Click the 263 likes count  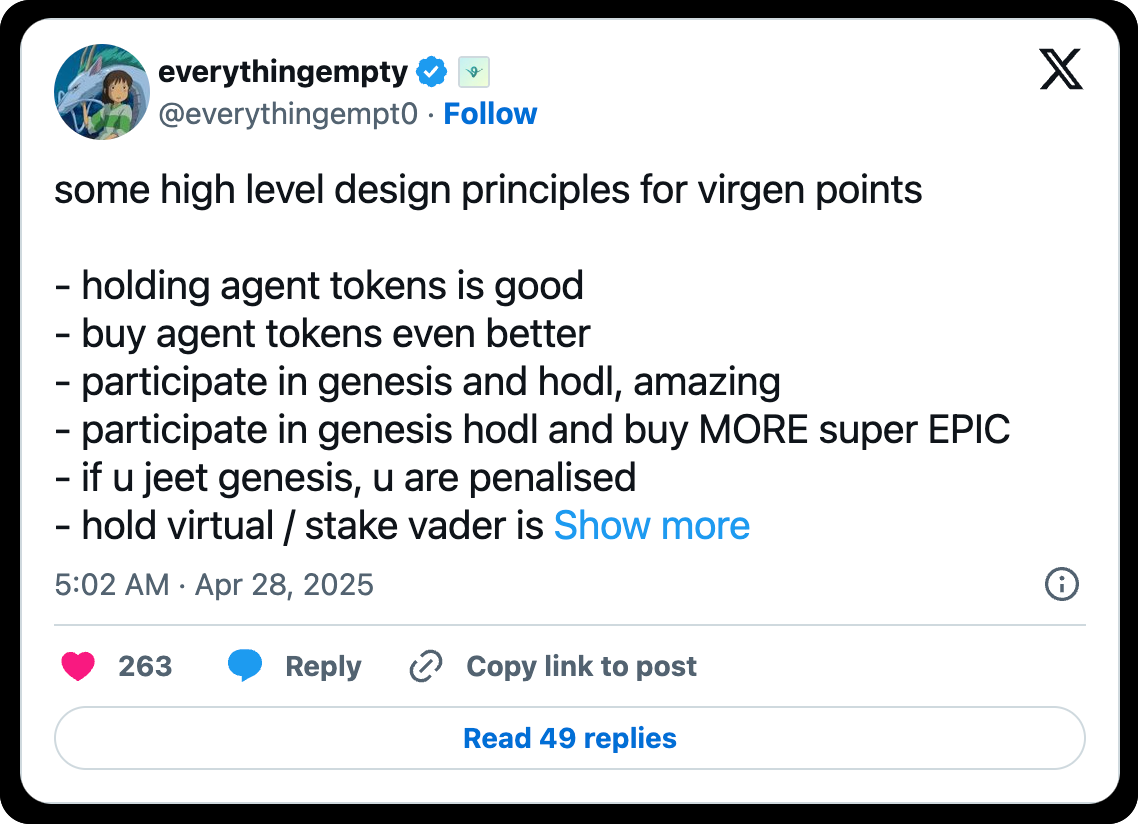pos(145,666)
